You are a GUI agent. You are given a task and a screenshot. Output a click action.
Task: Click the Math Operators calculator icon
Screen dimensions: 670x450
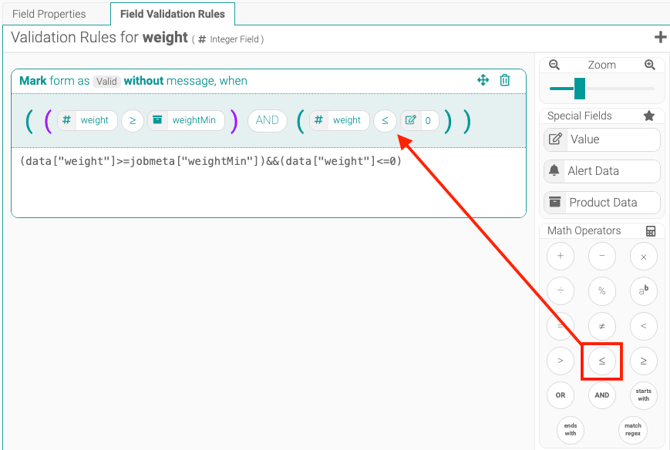tap(650, 231)
